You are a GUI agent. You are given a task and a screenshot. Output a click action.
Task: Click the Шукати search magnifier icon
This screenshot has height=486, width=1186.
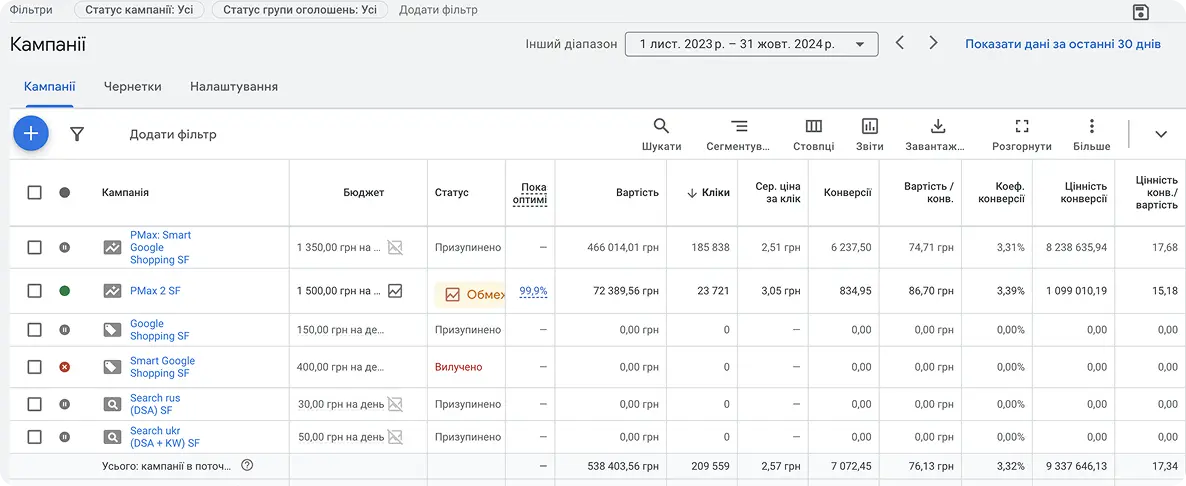[x=661, y=127]
